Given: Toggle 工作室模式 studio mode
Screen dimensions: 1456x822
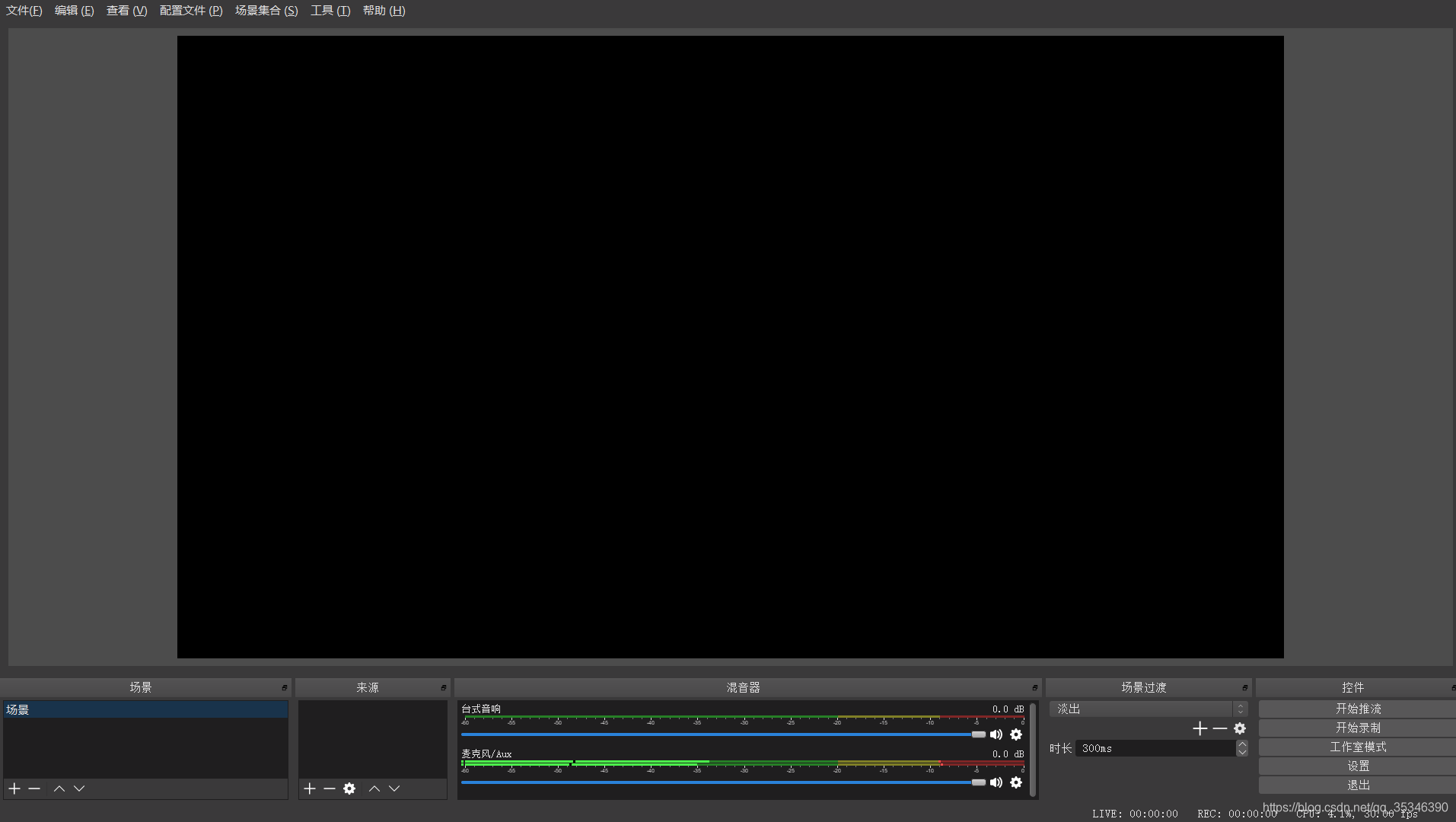Looking at the screenshot, I should tap(1358, 747).
